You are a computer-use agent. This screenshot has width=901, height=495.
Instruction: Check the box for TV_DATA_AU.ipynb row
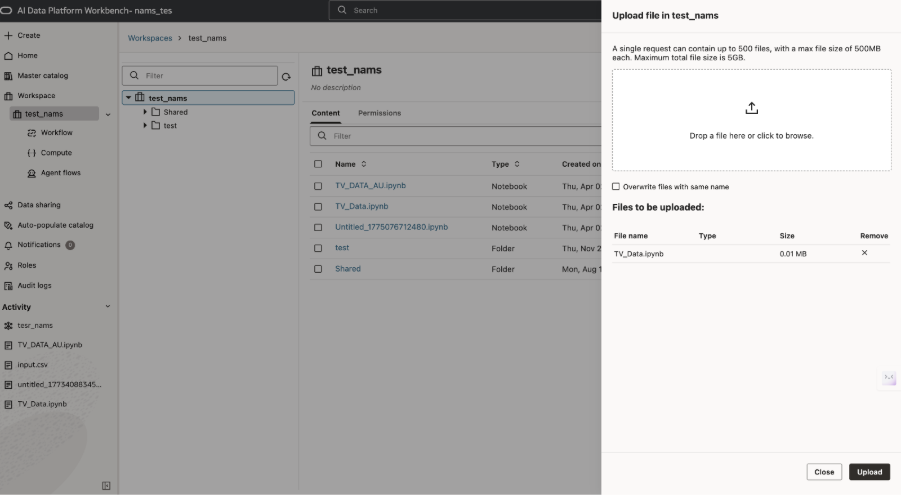point(318,186)
